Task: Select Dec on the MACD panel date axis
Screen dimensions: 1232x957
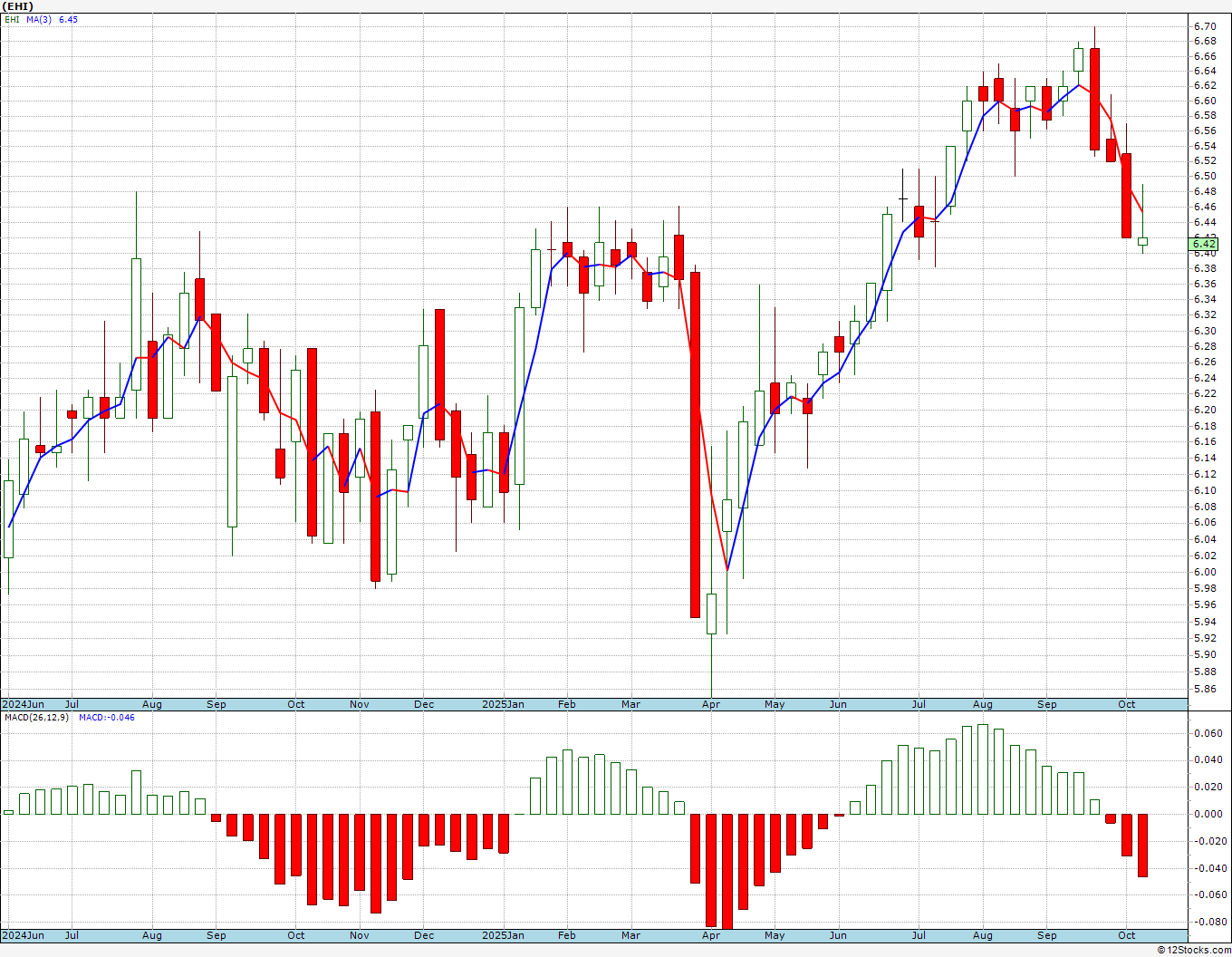Action: [424, 935]
